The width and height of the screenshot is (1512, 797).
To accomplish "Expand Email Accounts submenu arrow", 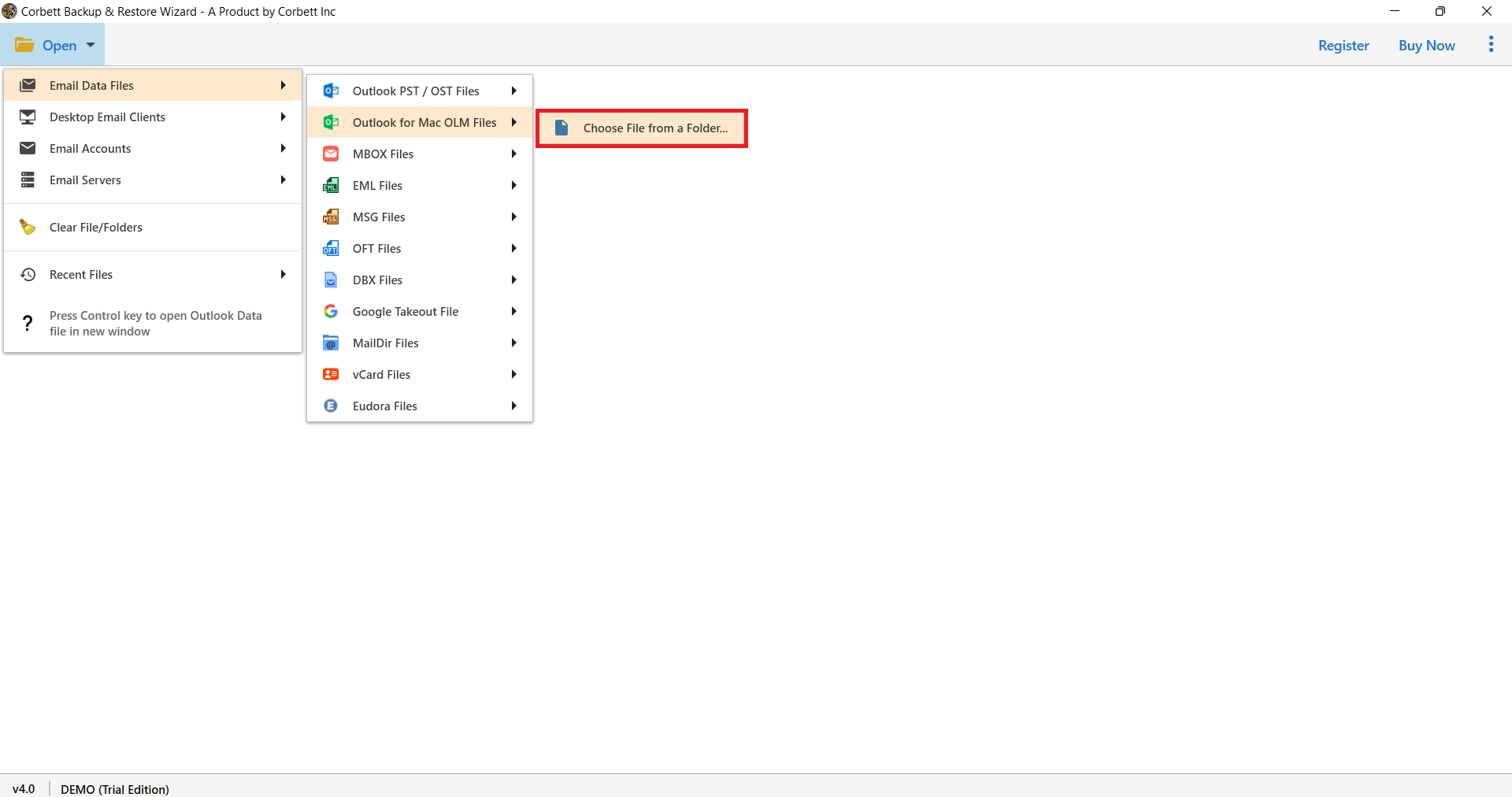I will [283, 148].
